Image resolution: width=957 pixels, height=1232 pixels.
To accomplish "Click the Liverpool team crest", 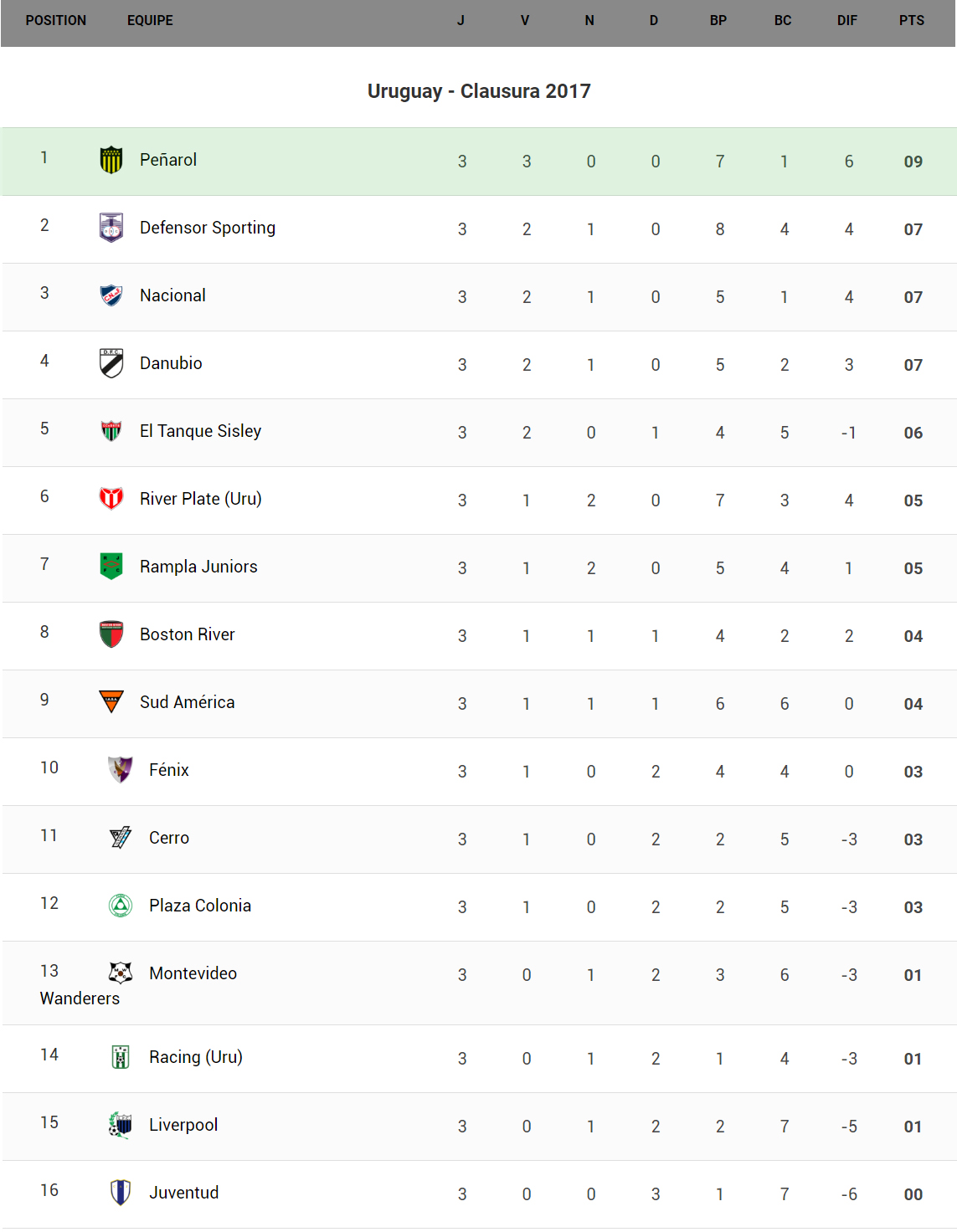I will pos(121,1125).
